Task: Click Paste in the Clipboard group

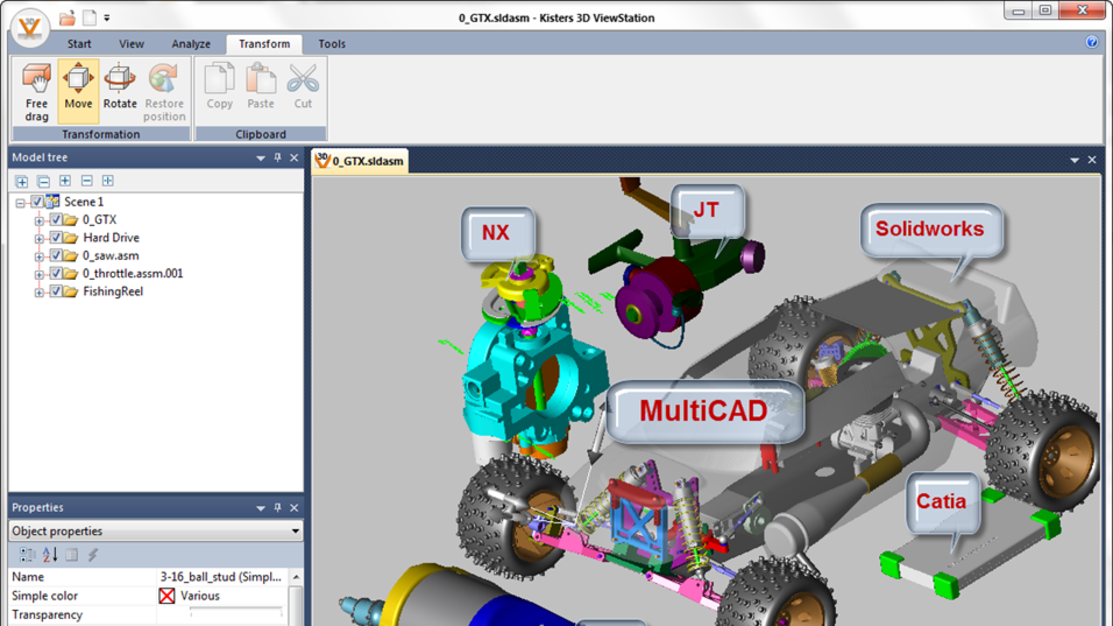Action: tap(261, 86)
